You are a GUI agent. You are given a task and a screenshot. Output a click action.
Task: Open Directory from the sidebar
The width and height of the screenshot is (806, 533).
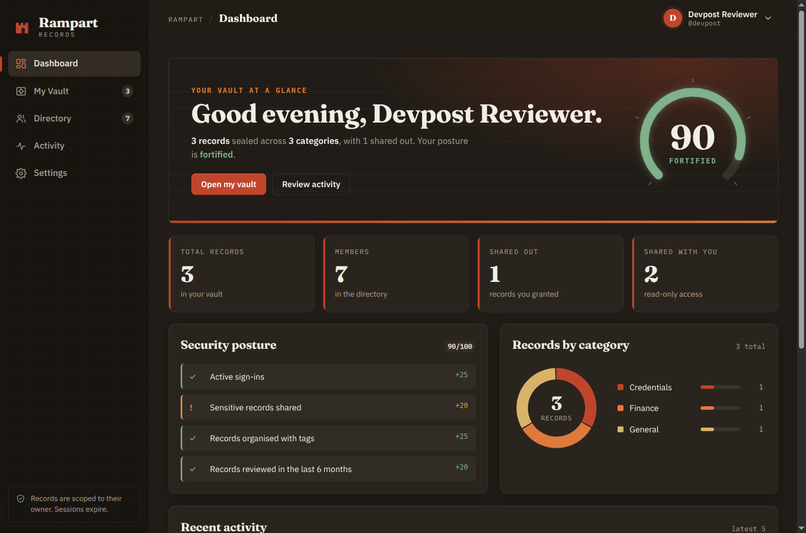[75, 118]
